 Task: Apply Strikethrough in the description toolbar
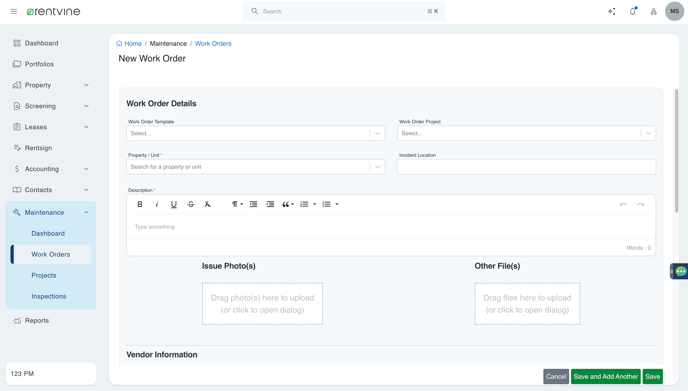[190, 204]
